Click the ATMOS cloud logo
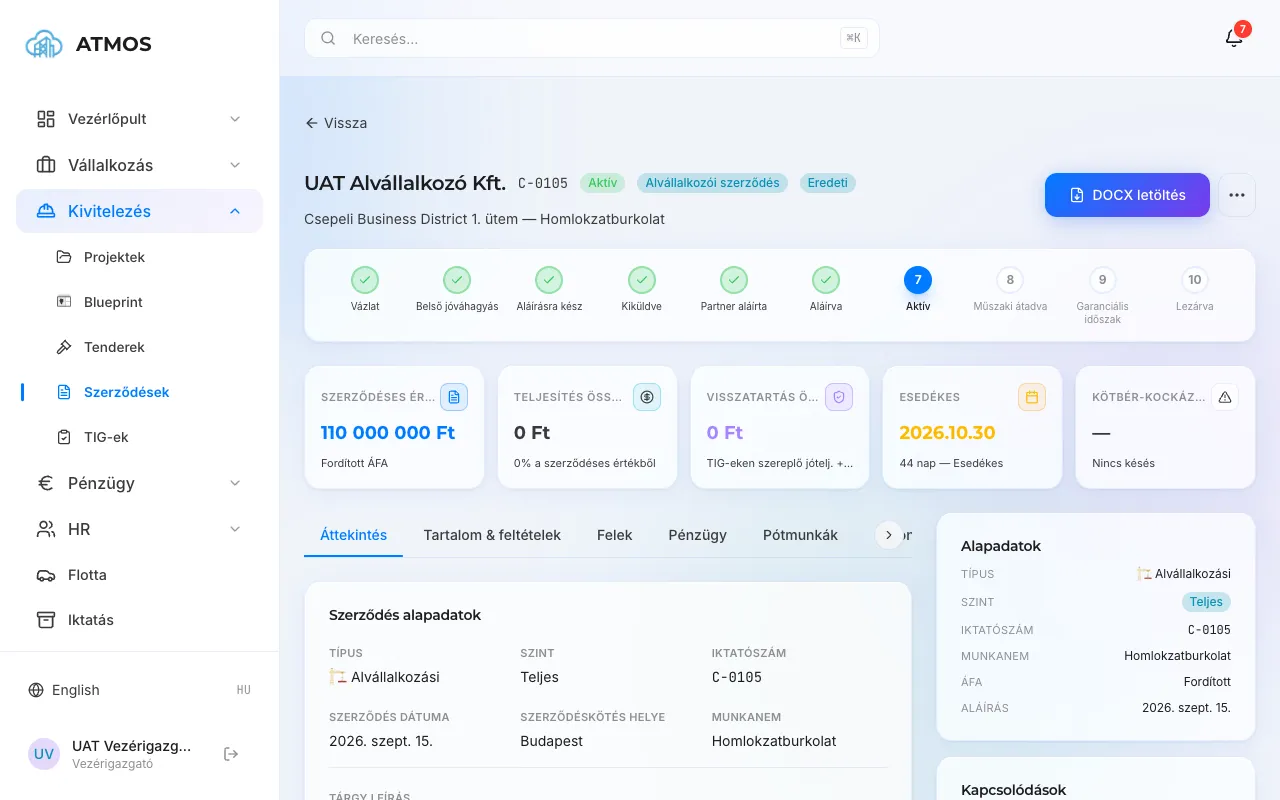Screen dimensions: 1280x800 click(x=44, y=44)
